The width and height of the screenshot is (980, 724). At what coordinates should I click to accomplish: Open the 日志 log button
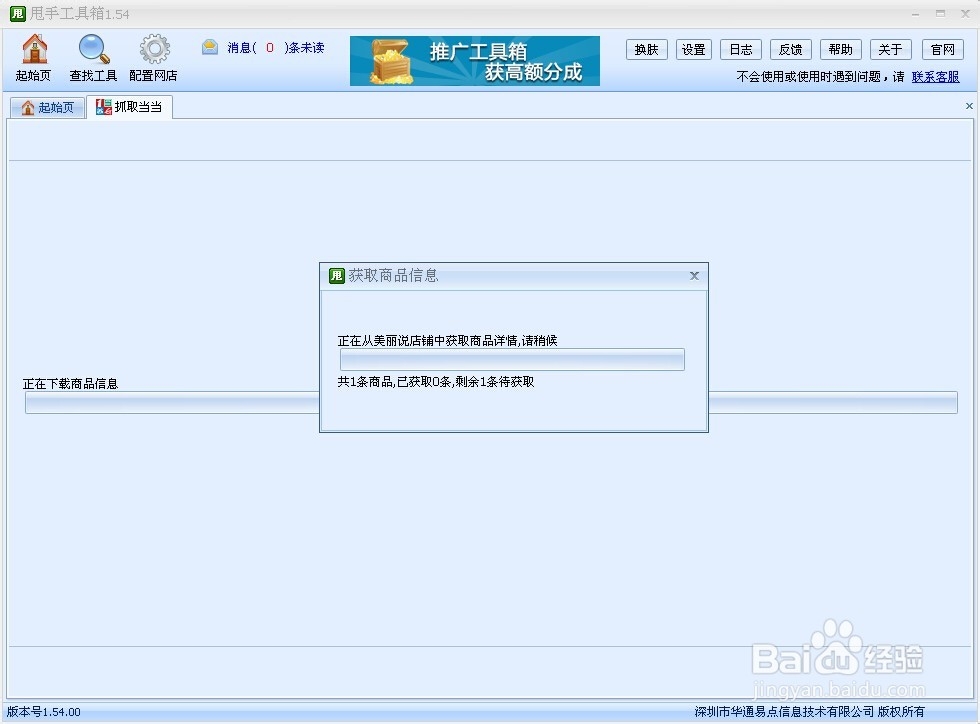pos(740,49)
